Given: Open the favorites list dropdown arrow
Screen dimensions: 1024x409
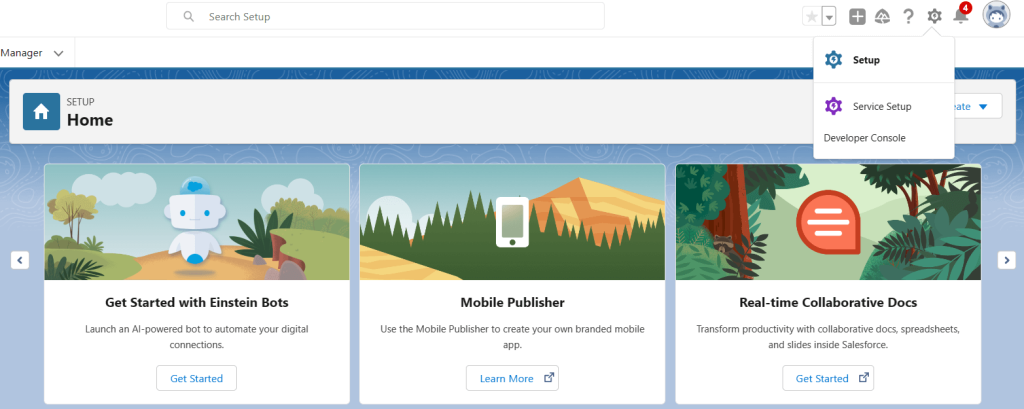Looking at the screenshot, I should 829,17.
